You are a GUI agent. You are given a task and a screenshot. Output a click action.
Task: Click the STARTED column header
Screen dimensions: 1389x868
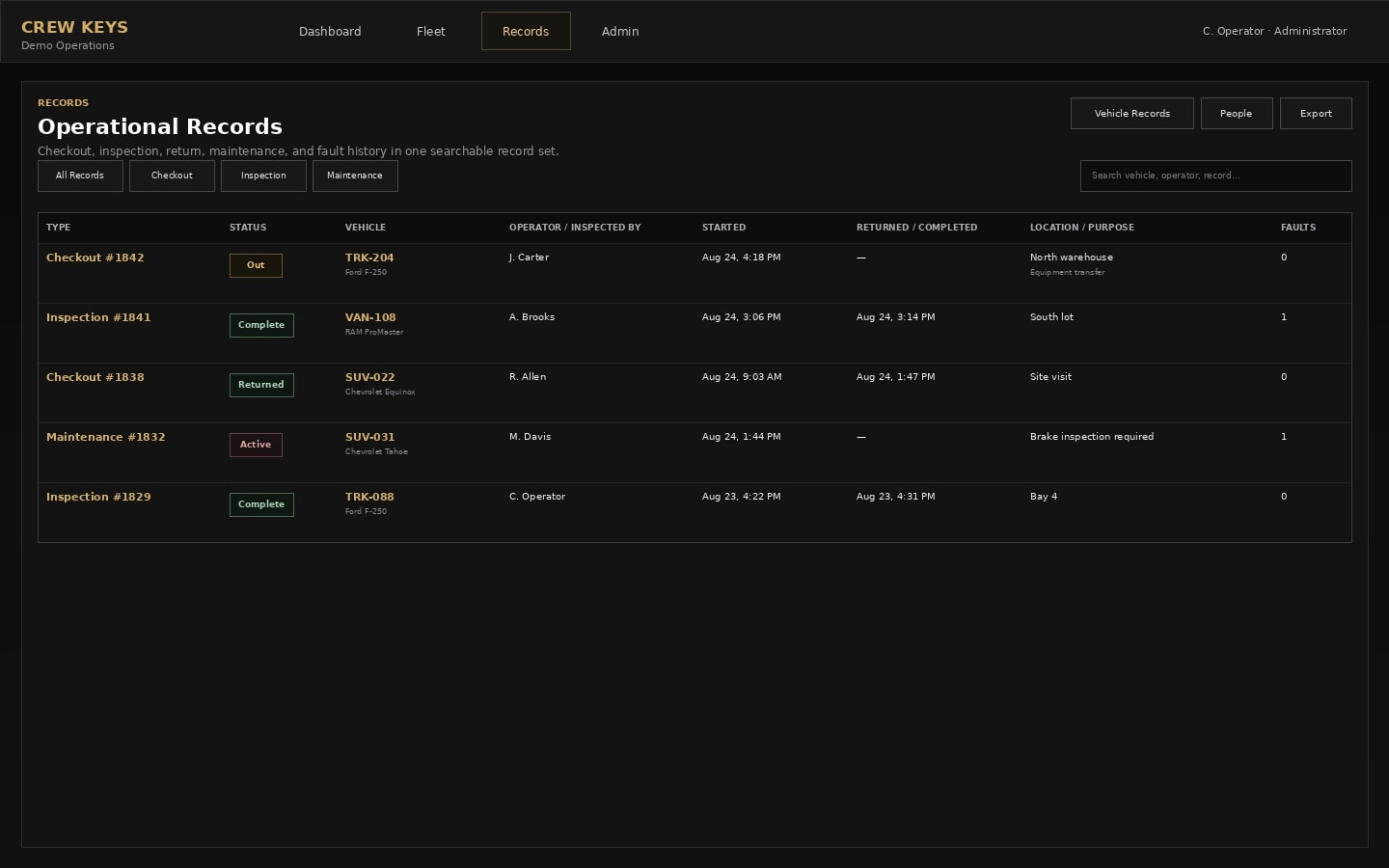[723, 228]
